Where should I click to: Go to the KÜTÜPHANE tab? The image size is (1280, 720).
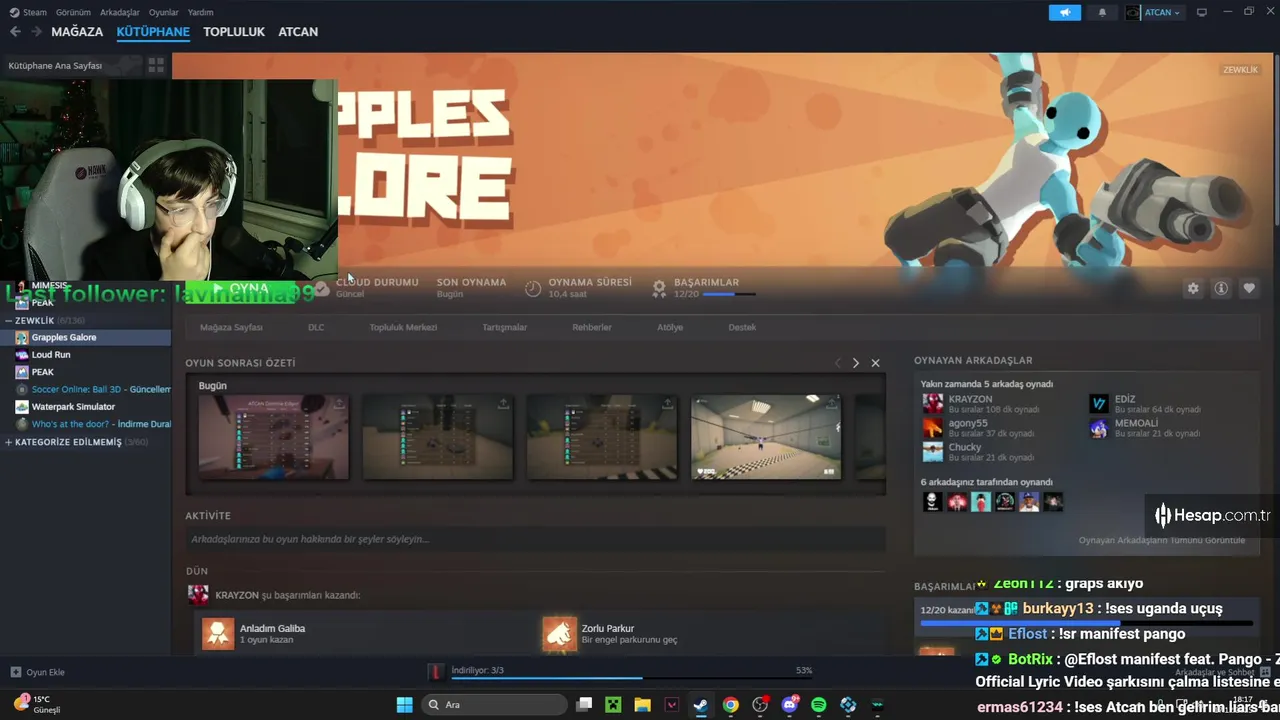[153, 32]
